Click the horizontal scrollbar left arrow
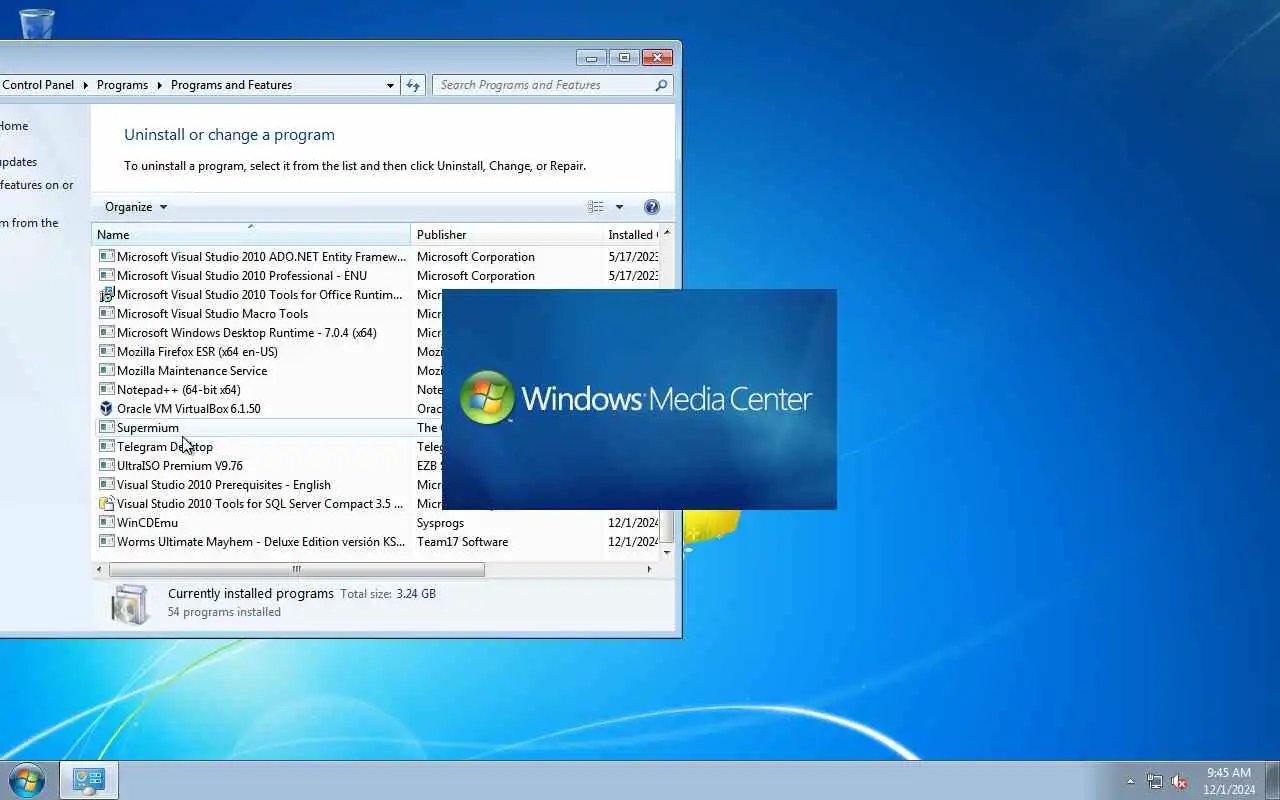 coord(99,569)
